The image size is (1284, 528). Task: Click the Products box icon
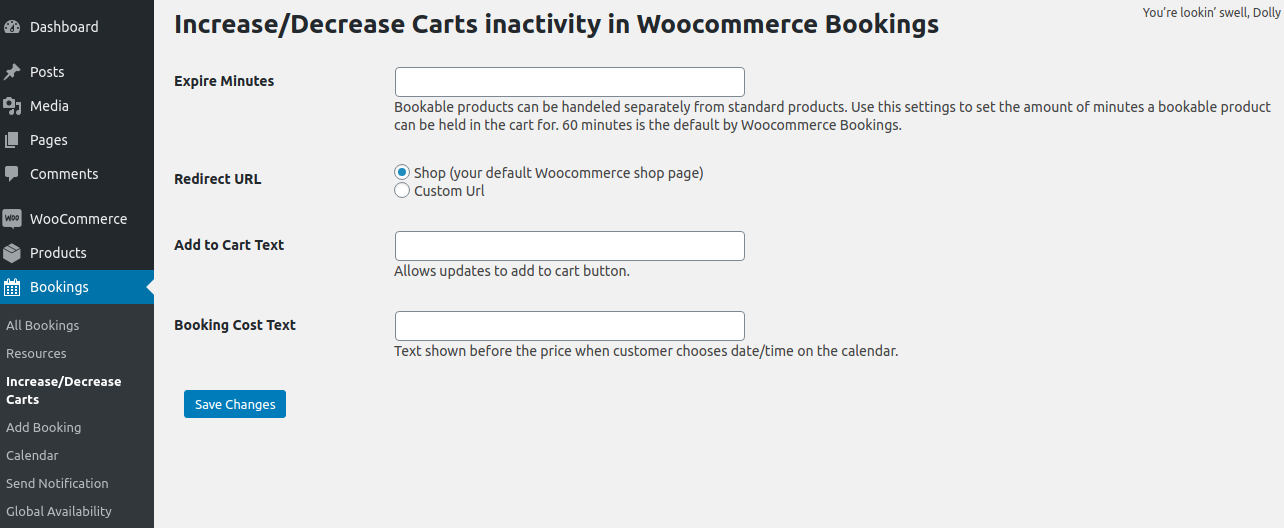coord(12,253)
